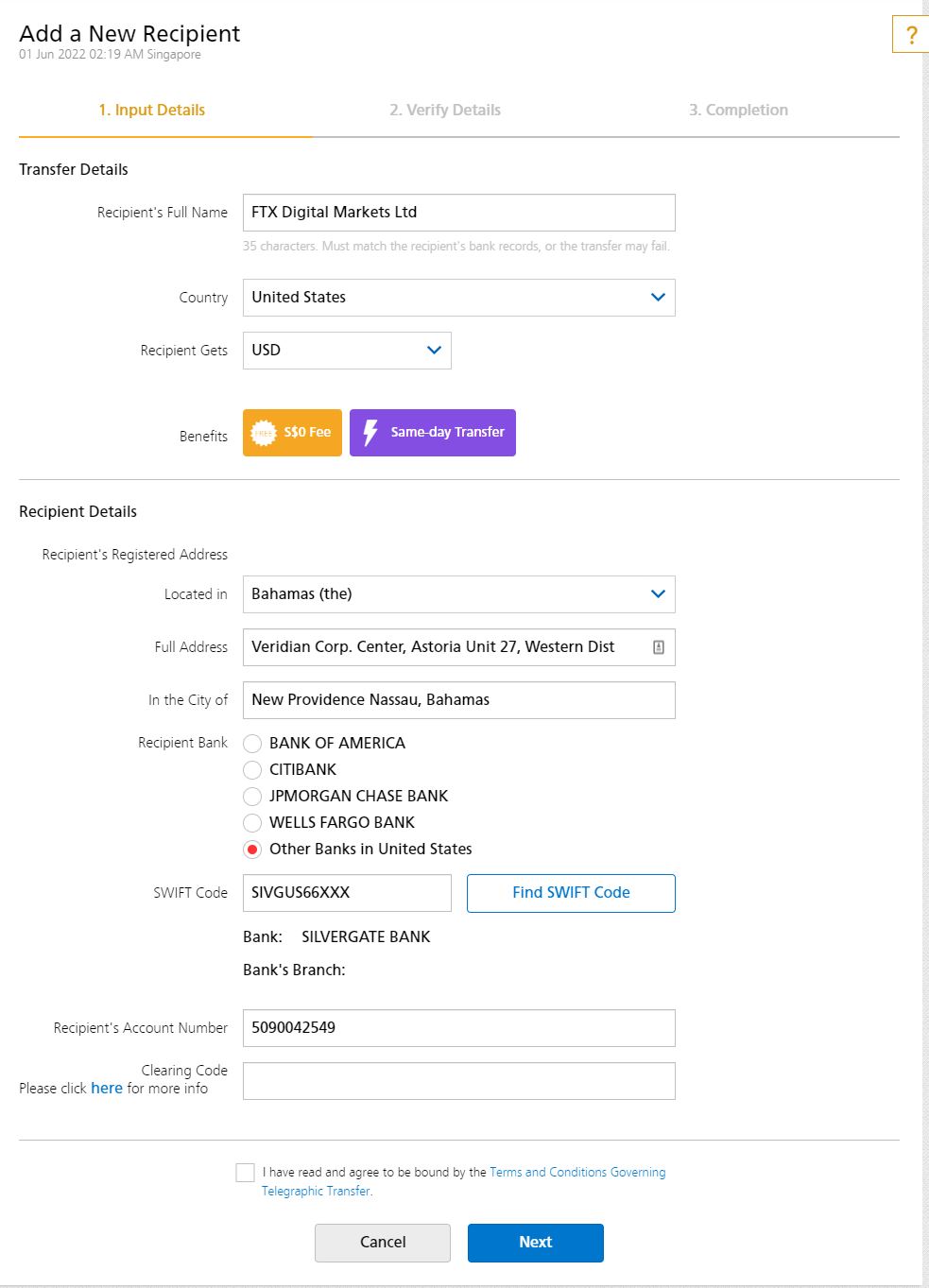Choose JPMORGAN CHASE BANK option
This screenshot has width=929, height=1288.
pyautogui.click(x=252, y=797)
